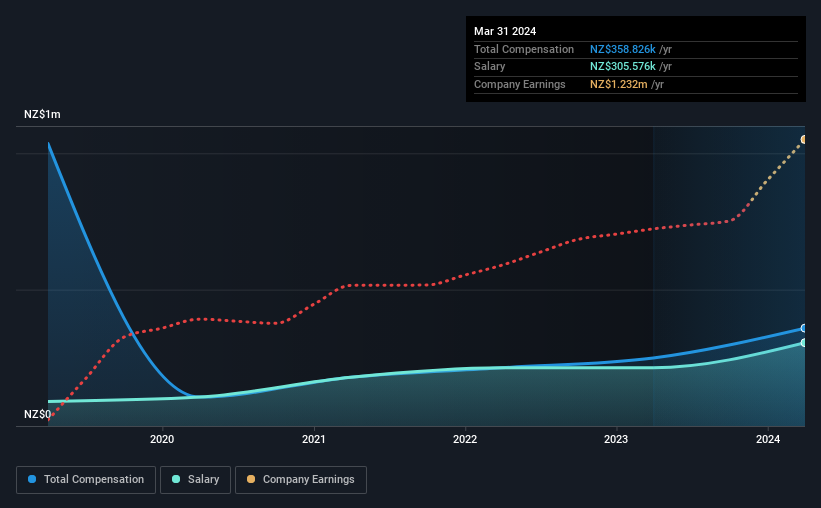
Task: Click the 2023 x-axis label
Action: [x=616, y=439]
